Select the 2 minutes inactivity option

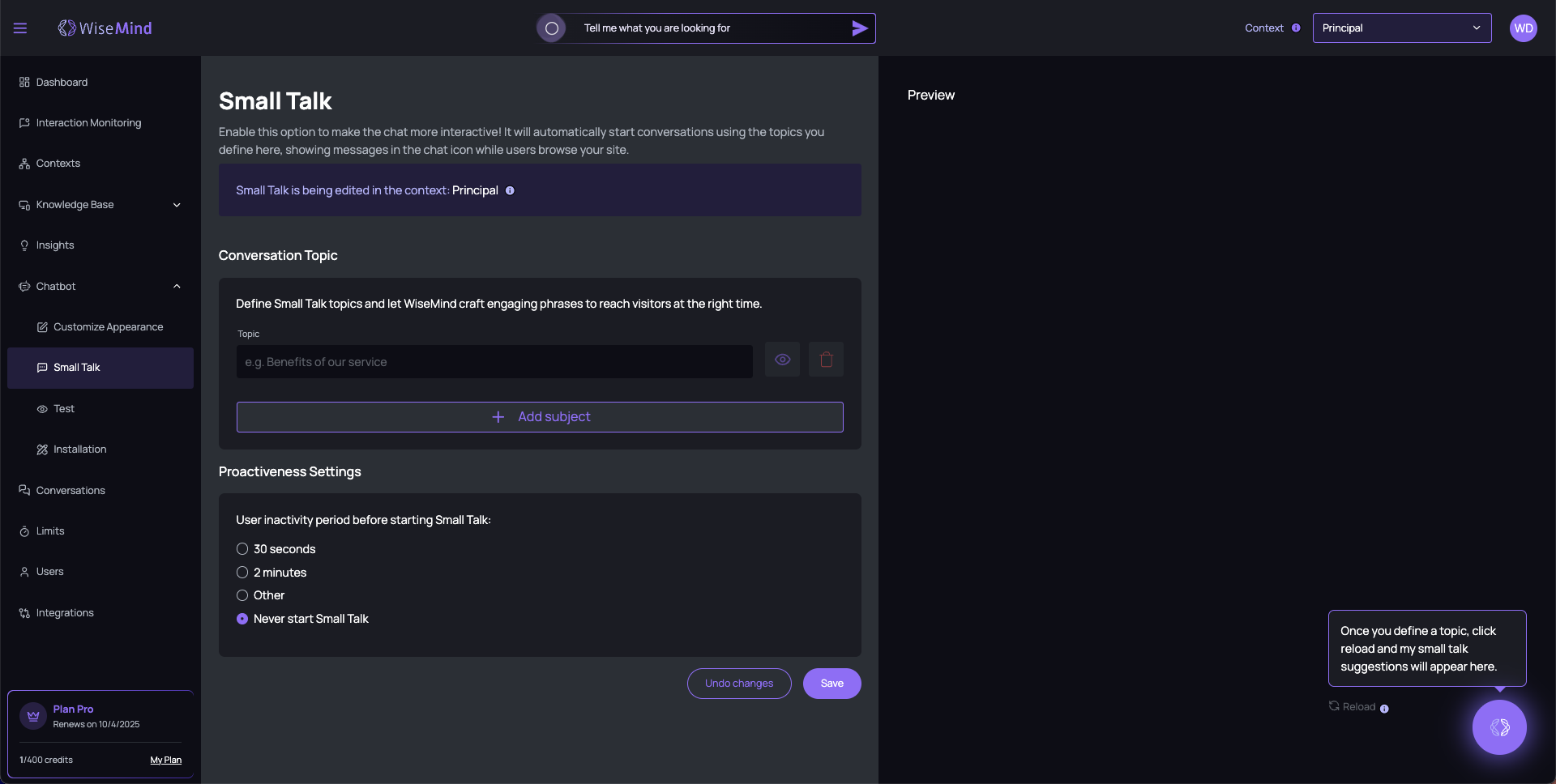tap(242, 573)
